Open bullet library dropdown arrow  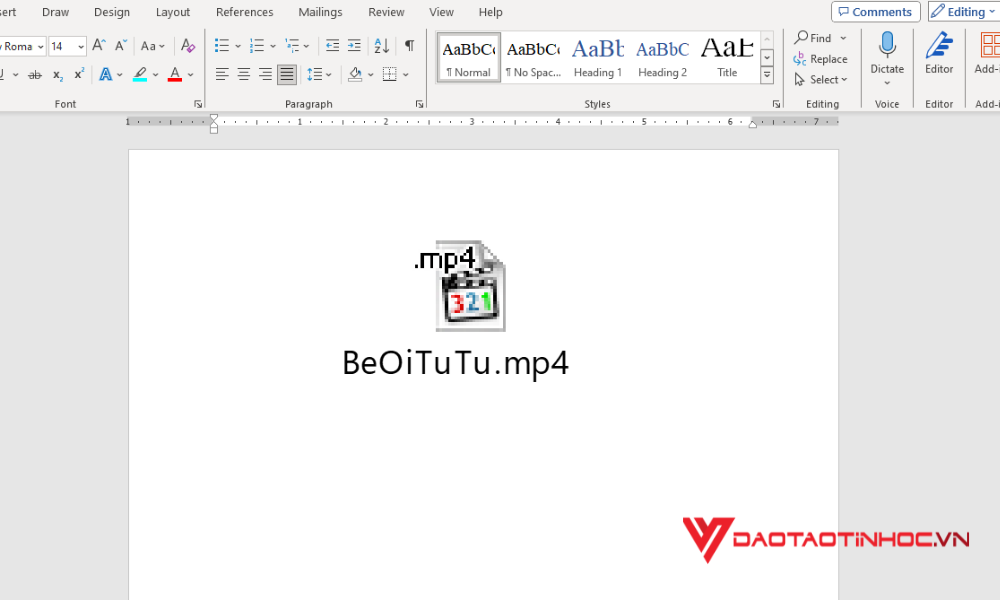point(238,46)
